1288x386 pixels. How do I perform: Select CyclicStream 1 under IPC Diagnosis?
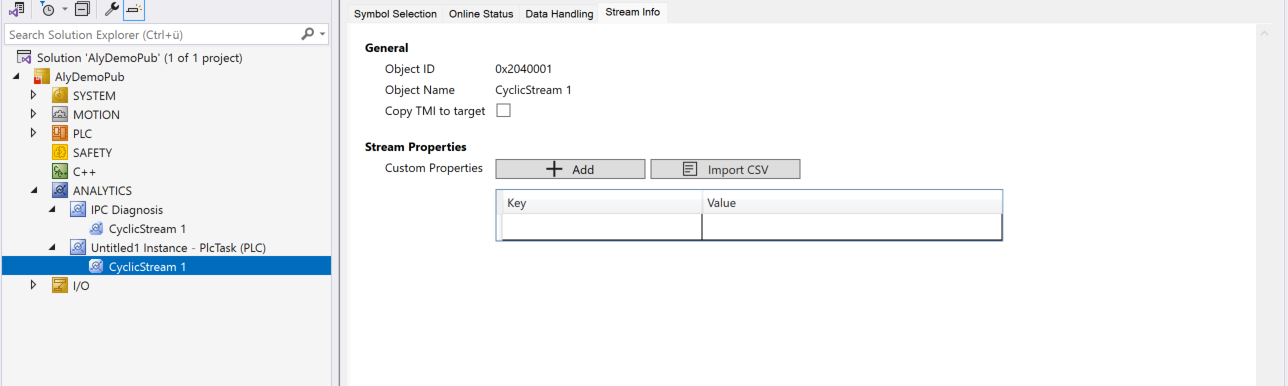pyautogui.click(x=147, y=229)
